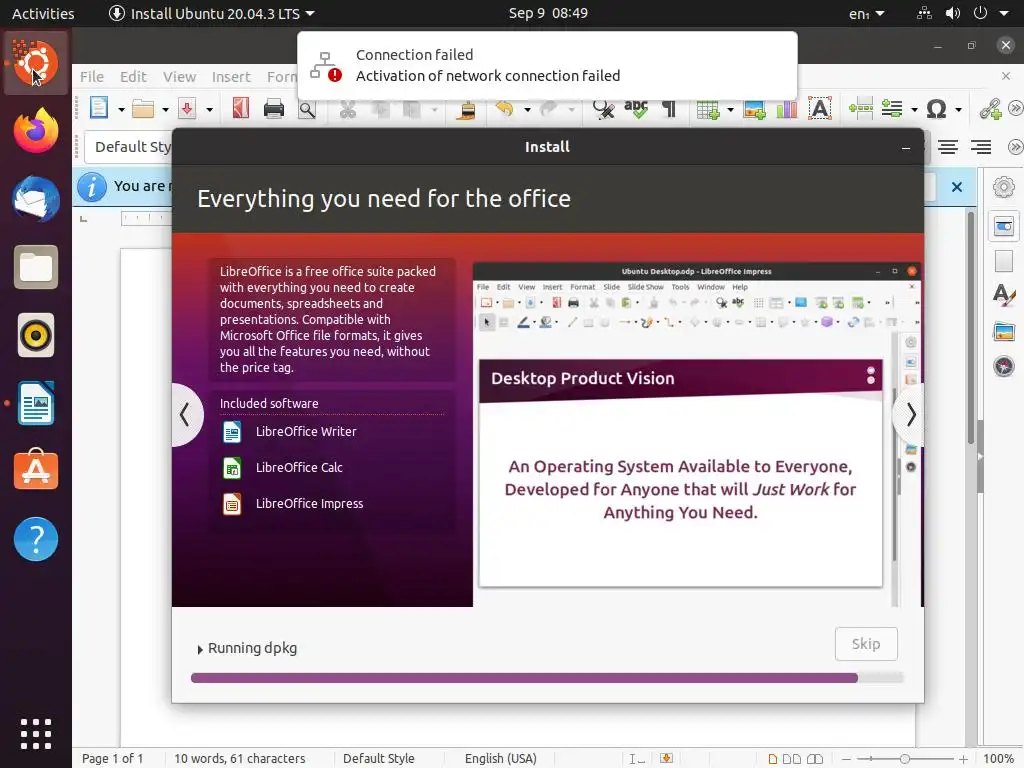The height and width of the screenshot is (768, 1024).
Task: Open the File menu in Writer
Action: (x=91, y=76)
